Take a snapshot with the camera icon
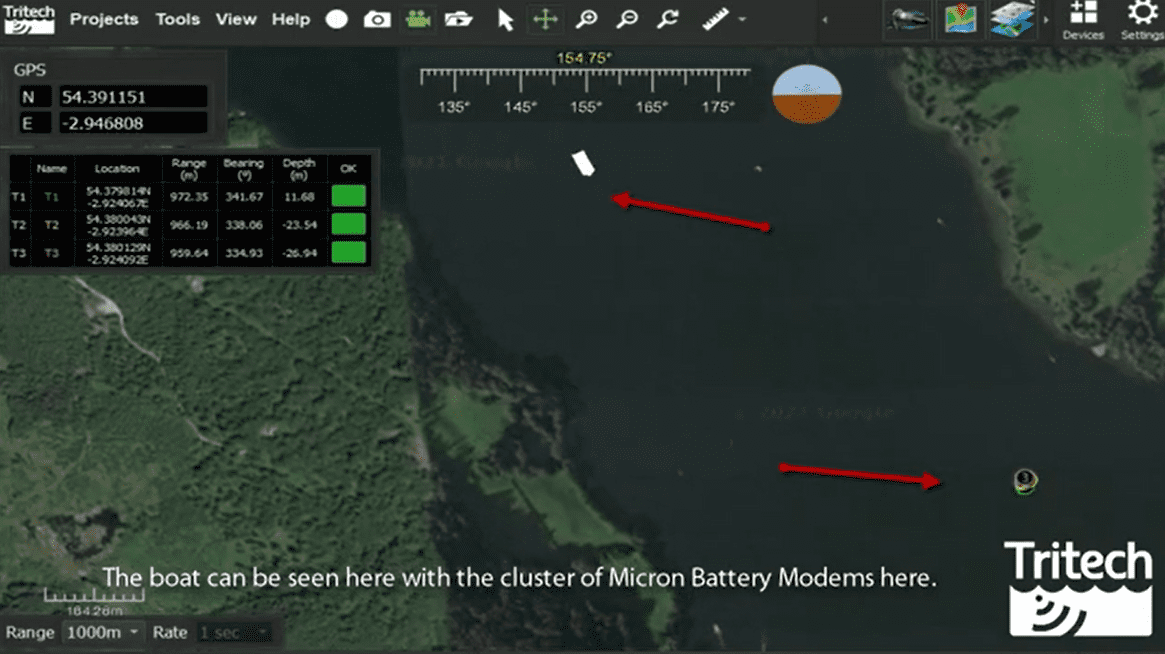The width and height of the screenshot is (1165, 654). click(377, 19)
